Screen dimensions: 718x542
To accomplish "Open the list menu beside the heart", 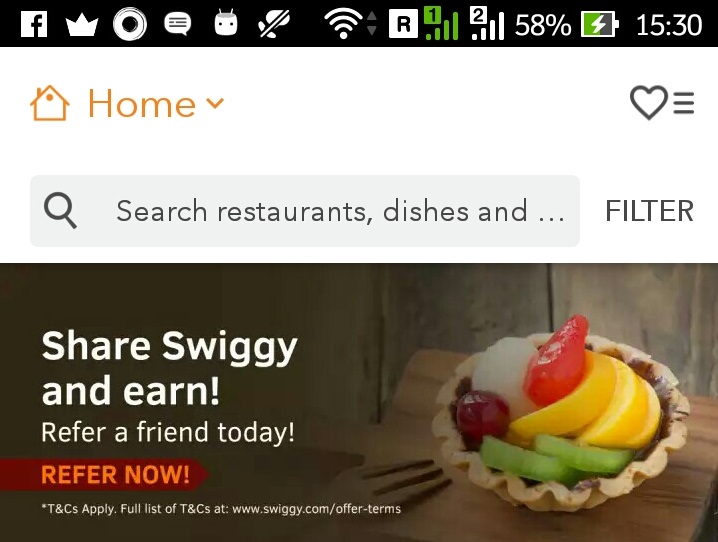I will tap(684, 103).
